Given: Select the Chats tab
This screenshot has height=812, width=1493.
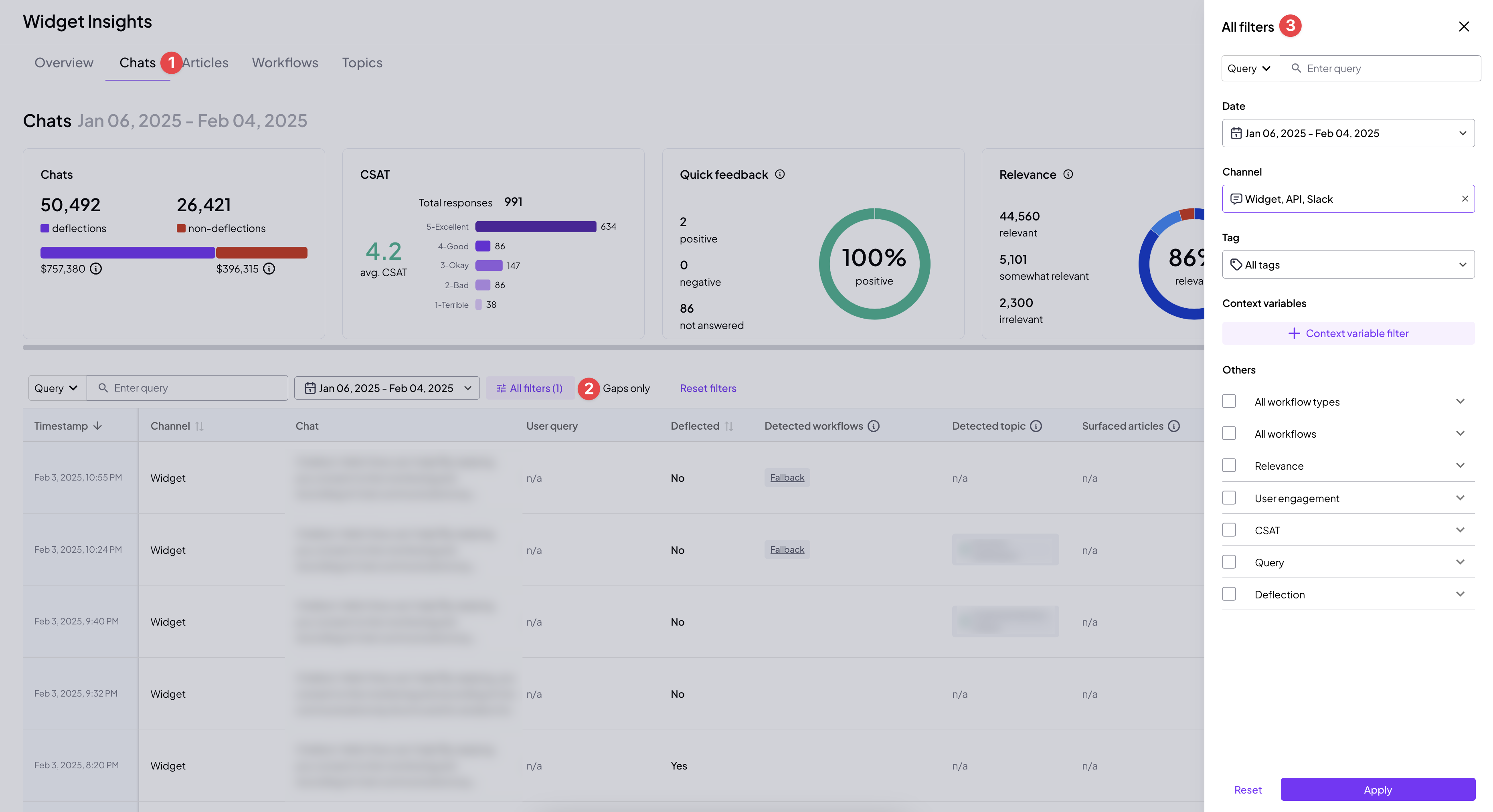Looking at the screenshot, I should click(138, 63).
